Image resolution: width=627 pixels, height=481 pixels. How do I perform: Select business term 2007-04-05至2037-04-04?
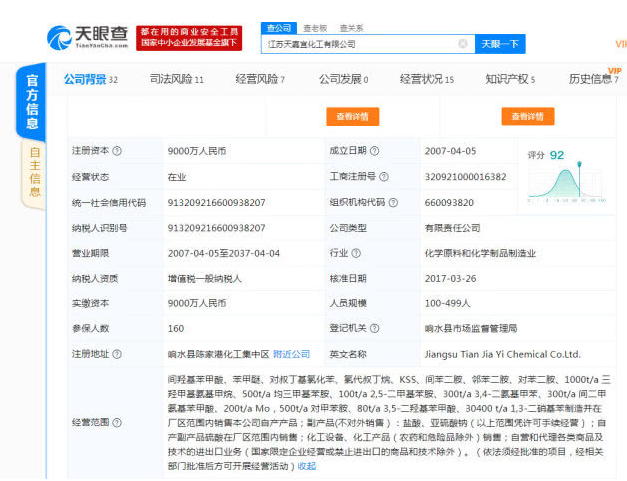pyautogui.click(x=224, y=253)
